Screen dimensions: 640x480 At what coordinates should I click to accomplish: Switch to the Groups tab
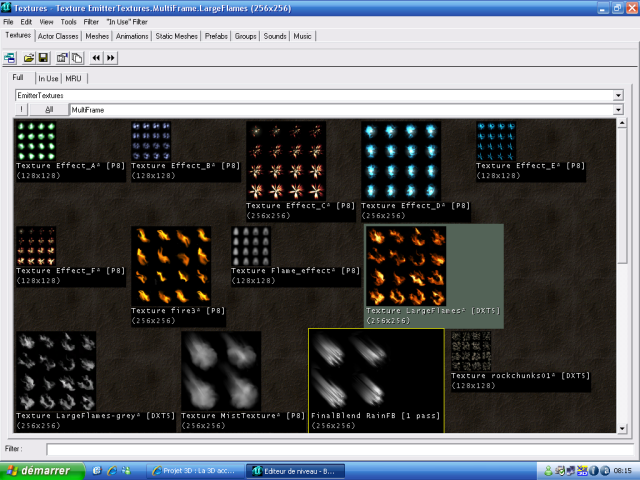pos(245,36)
